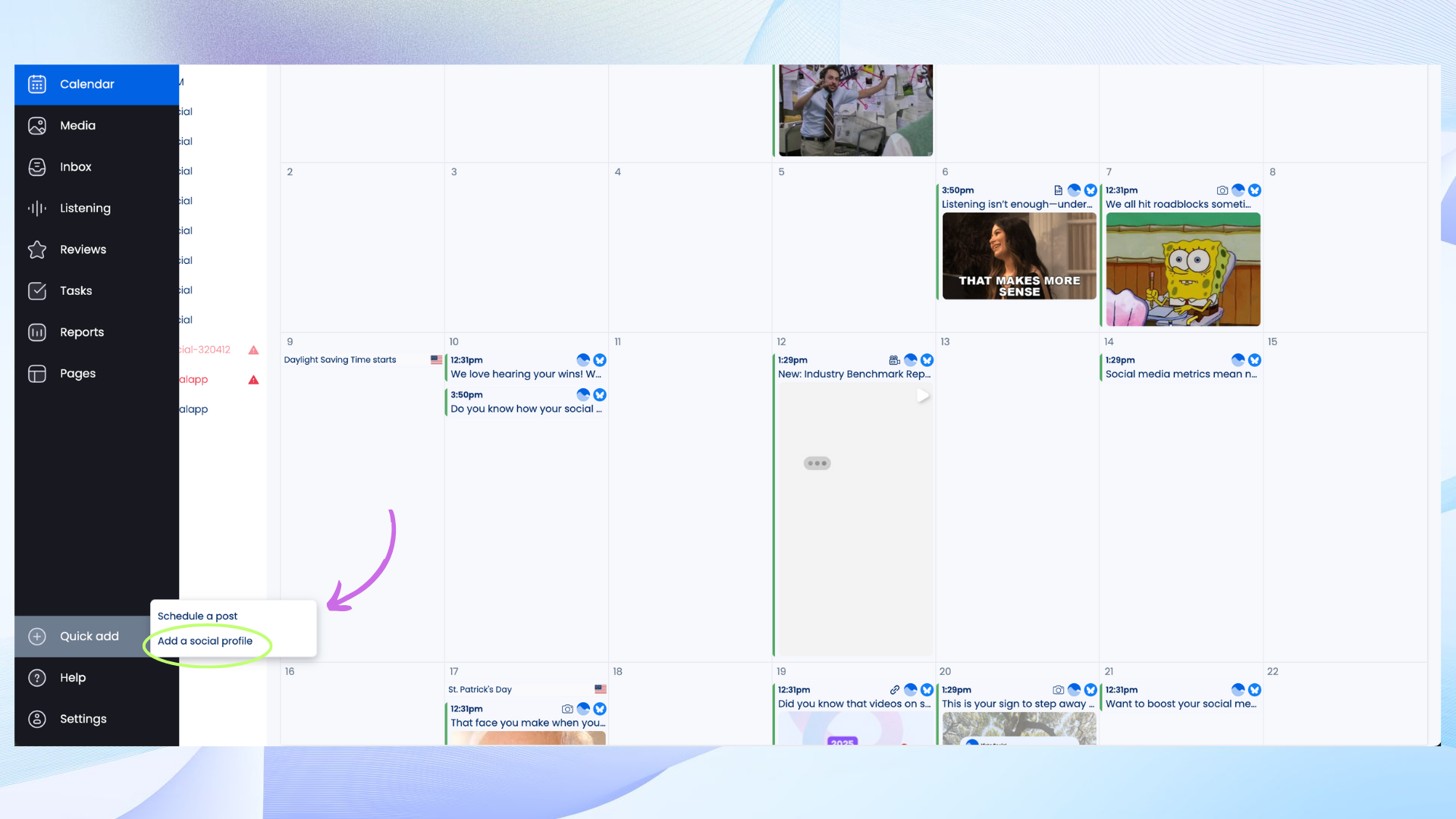Choose 'Add a social profile' option
The height and width of the screenshot is (819, 1456).
[x=205, y=641]
